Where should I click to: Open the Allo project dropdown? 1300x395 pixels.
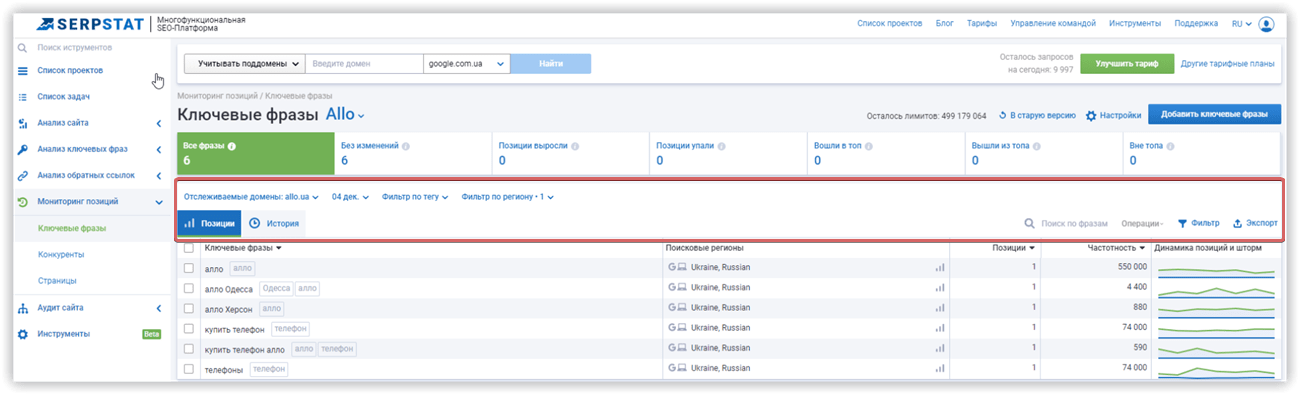click(346, 115)
